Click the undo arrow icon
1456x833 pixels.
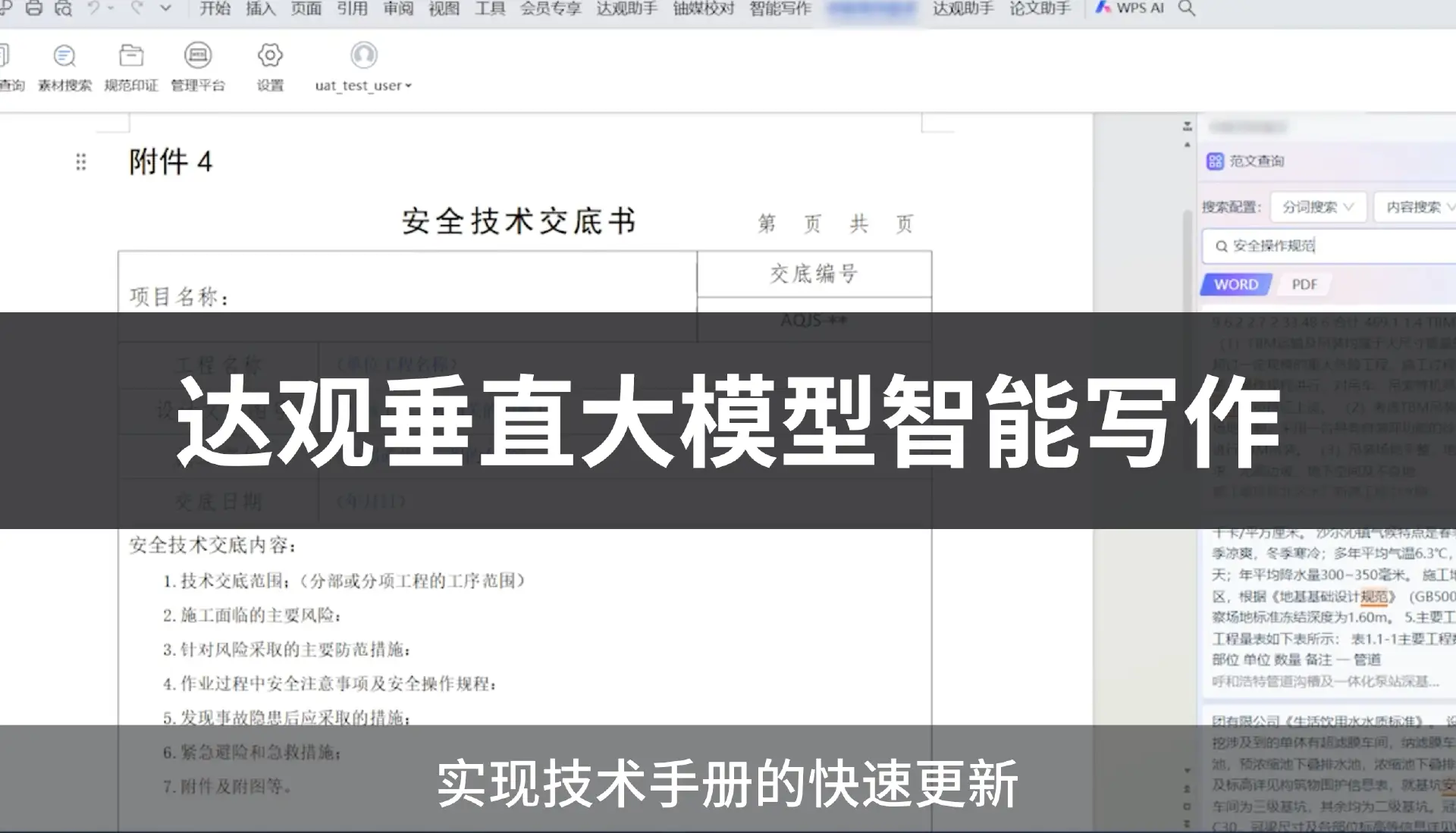(x=94, y=8)
